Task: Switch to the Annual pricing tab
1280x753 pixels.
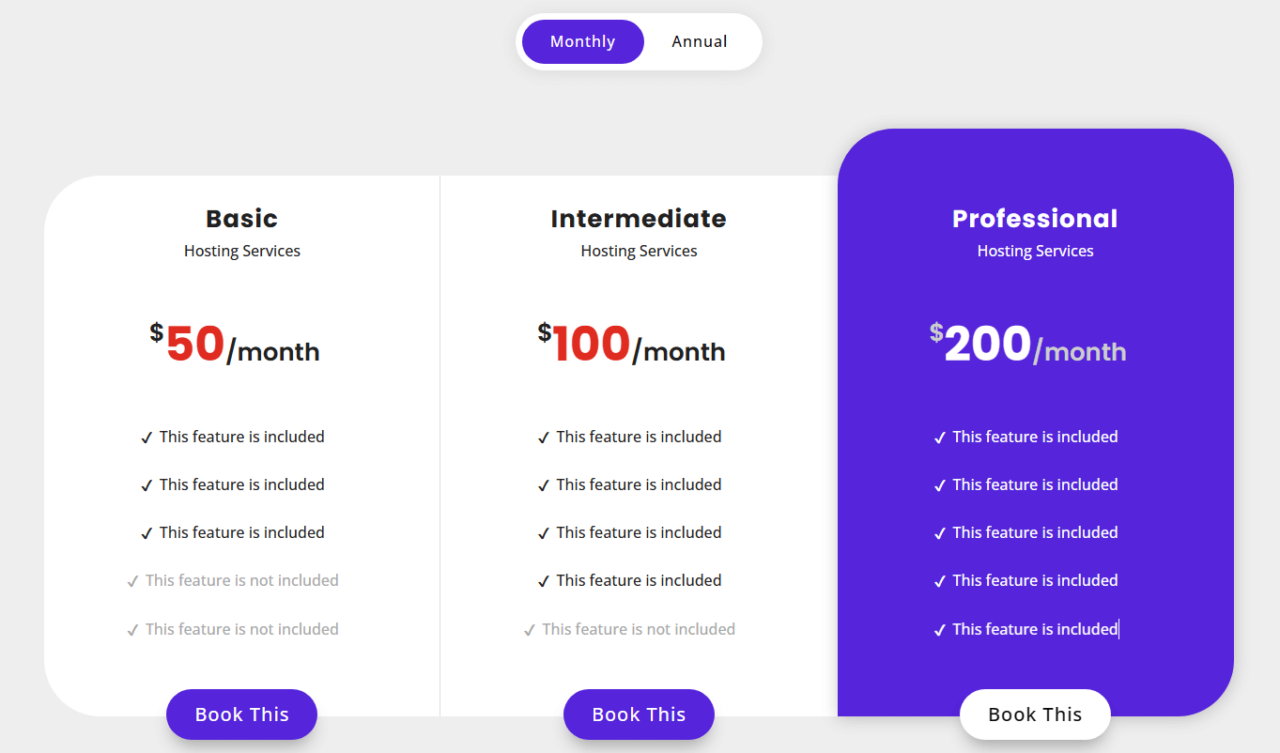Action: click(699, 41)
